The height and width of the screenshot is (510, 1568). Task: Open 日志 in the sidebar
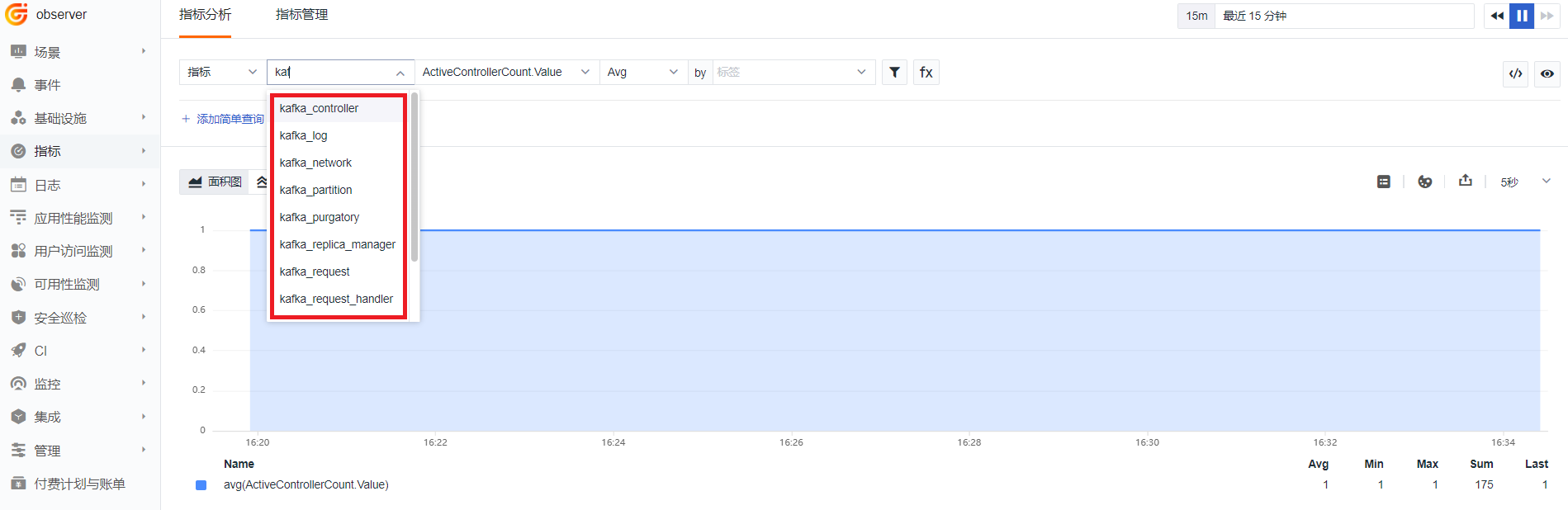point(48,185)
